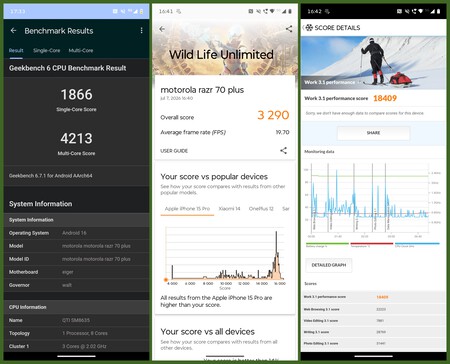The image size is (450, 364).
Task: Tap the battery icon in Geekbench status bar
Action: click(x=141, y=11)
